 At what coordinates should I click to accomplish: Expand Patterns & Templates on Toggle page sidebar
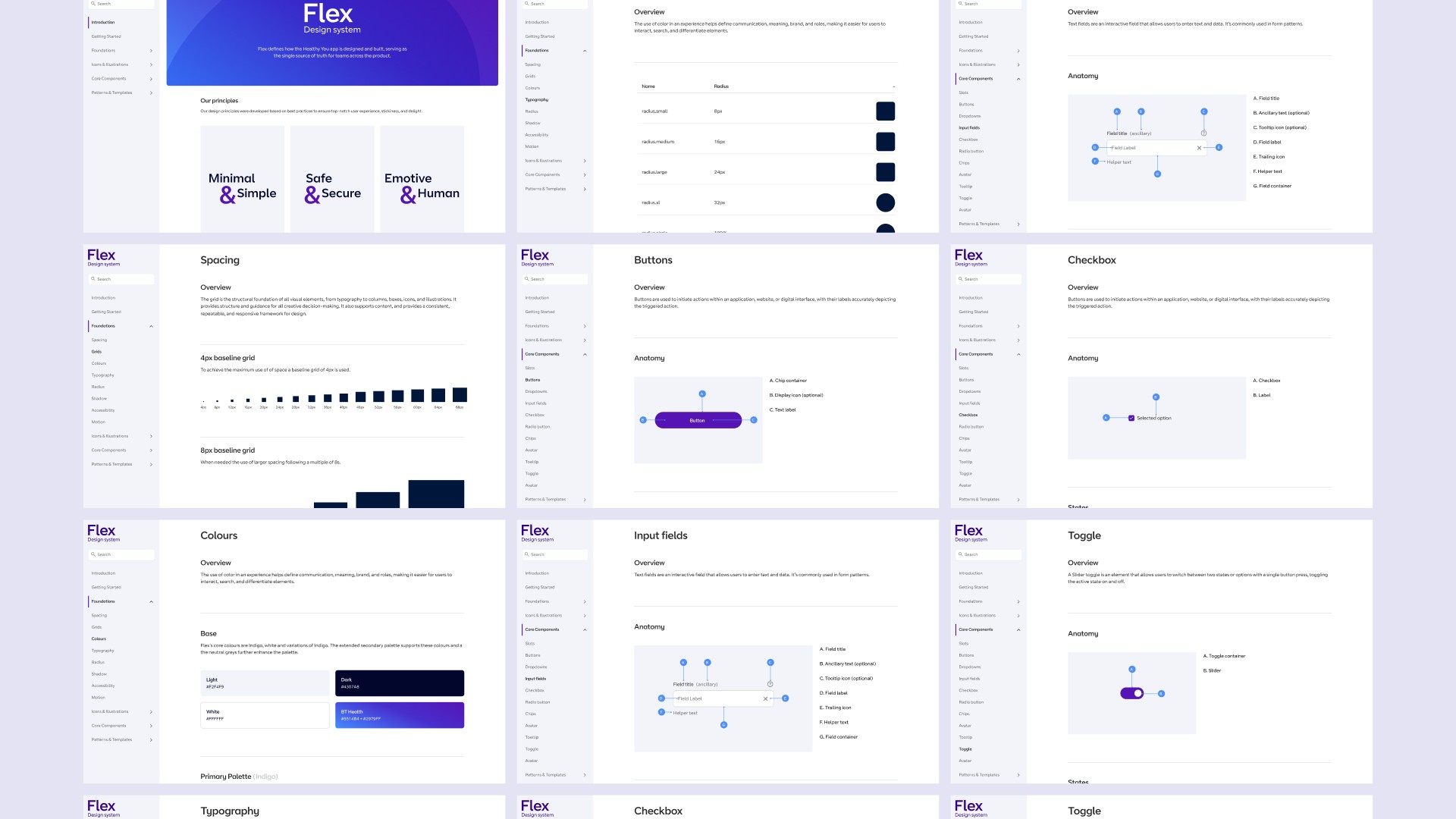click(x=1018, y=775)
